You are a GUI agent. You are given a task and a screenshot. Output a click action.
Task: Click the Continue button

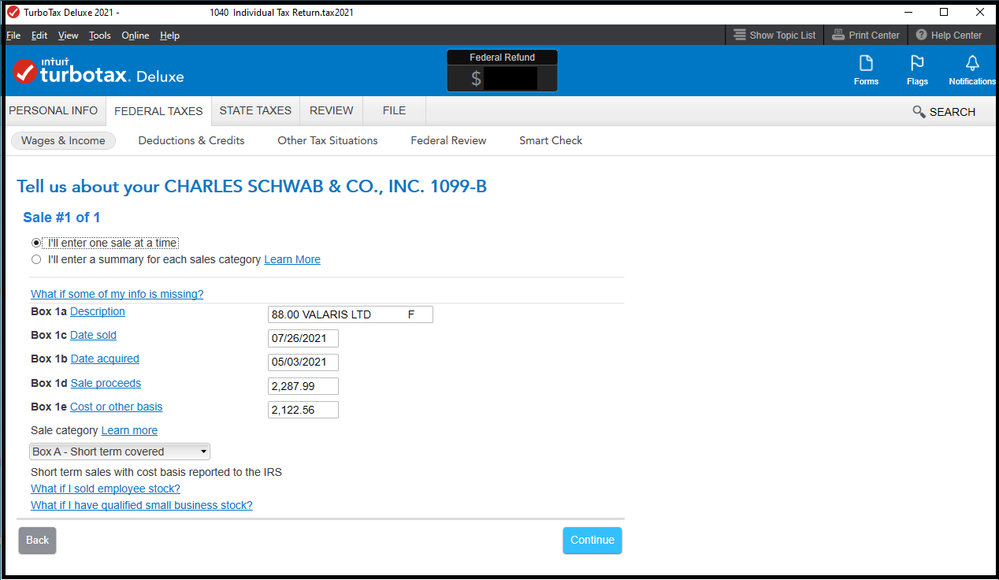[x=592, y=540]
